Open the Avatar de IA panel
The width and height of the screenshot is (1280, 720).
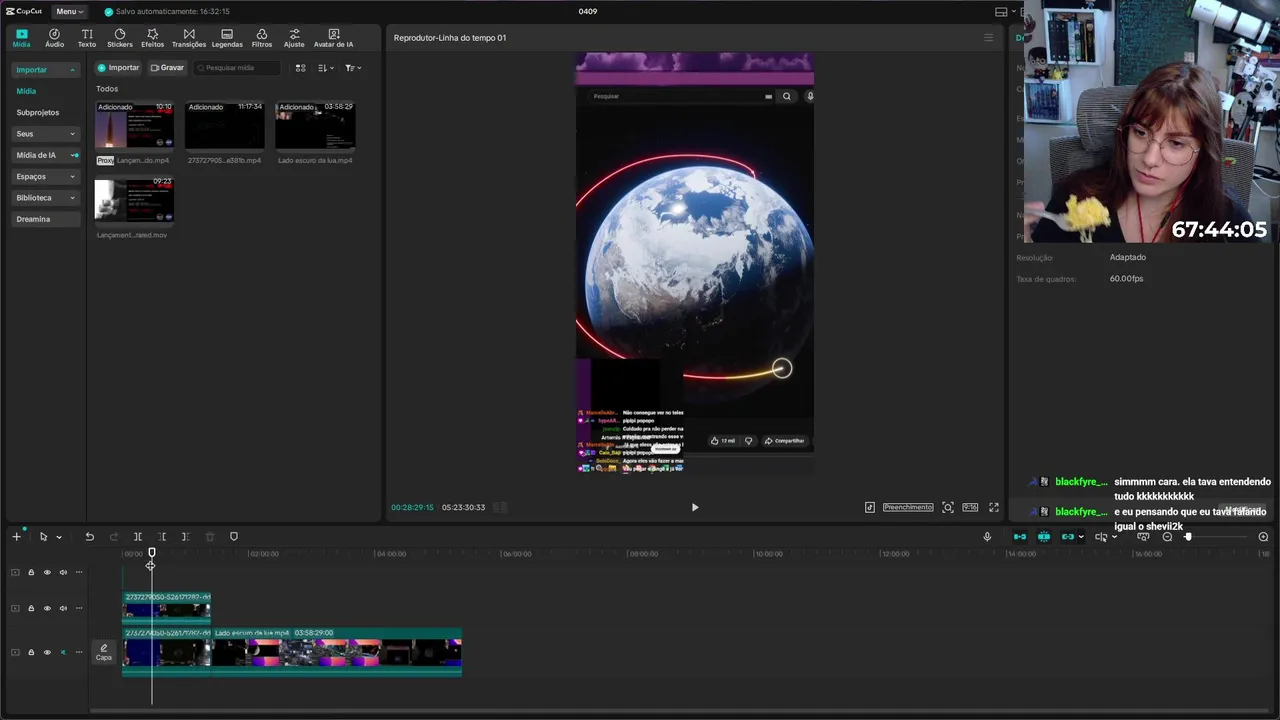tap(333, 38)
